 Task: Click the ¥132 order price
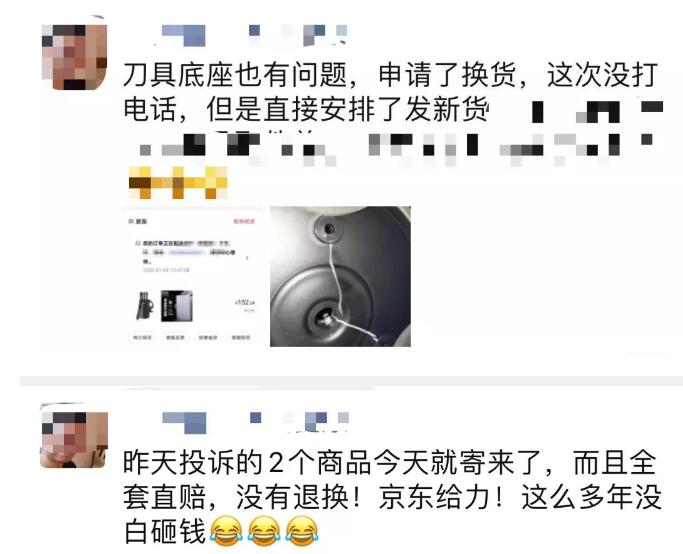point(245,302)
